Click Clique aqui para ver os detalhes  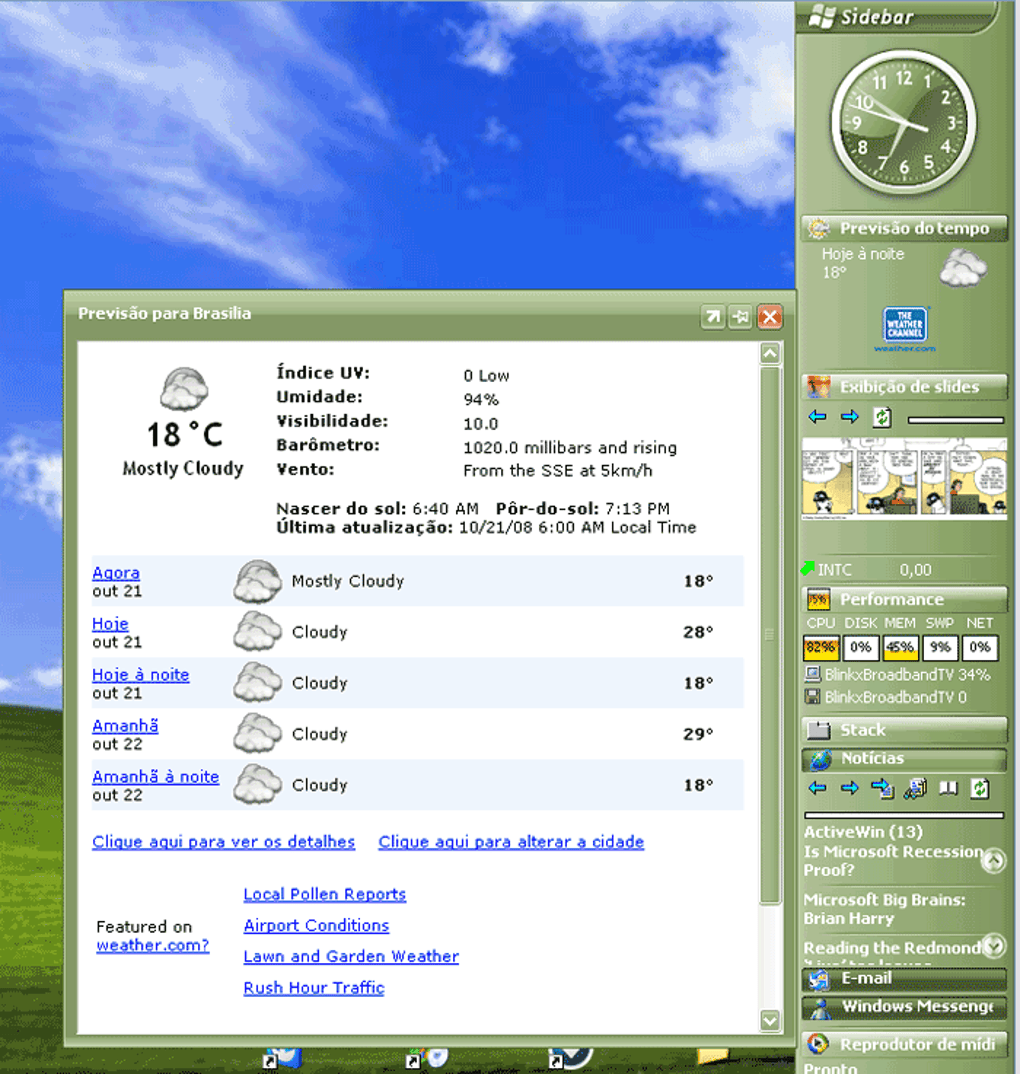tap(223, 842)
